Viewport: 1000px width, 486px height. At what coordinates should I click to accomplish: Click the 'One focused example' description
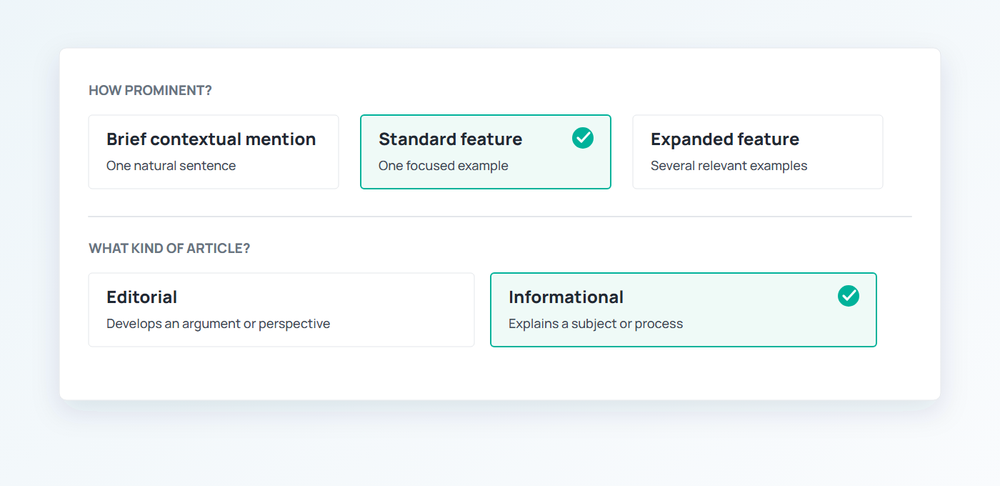coord(443,166)
